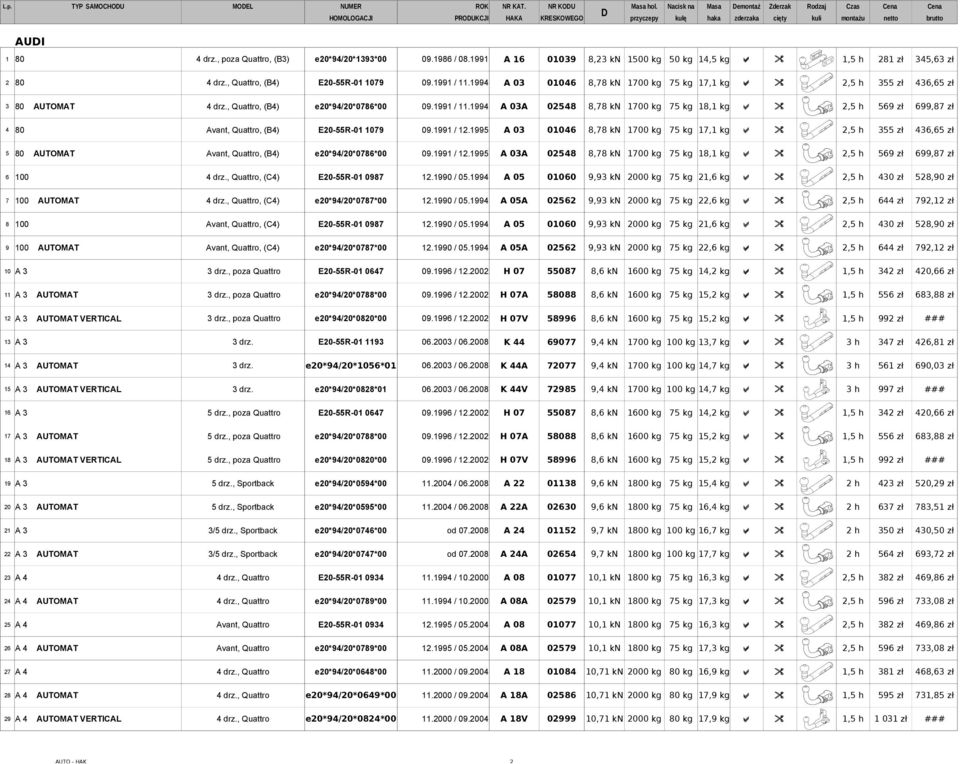
Task: Select homologation number E20-55R-01 1193
Action: pyautogui.click(x=351, y=342)
